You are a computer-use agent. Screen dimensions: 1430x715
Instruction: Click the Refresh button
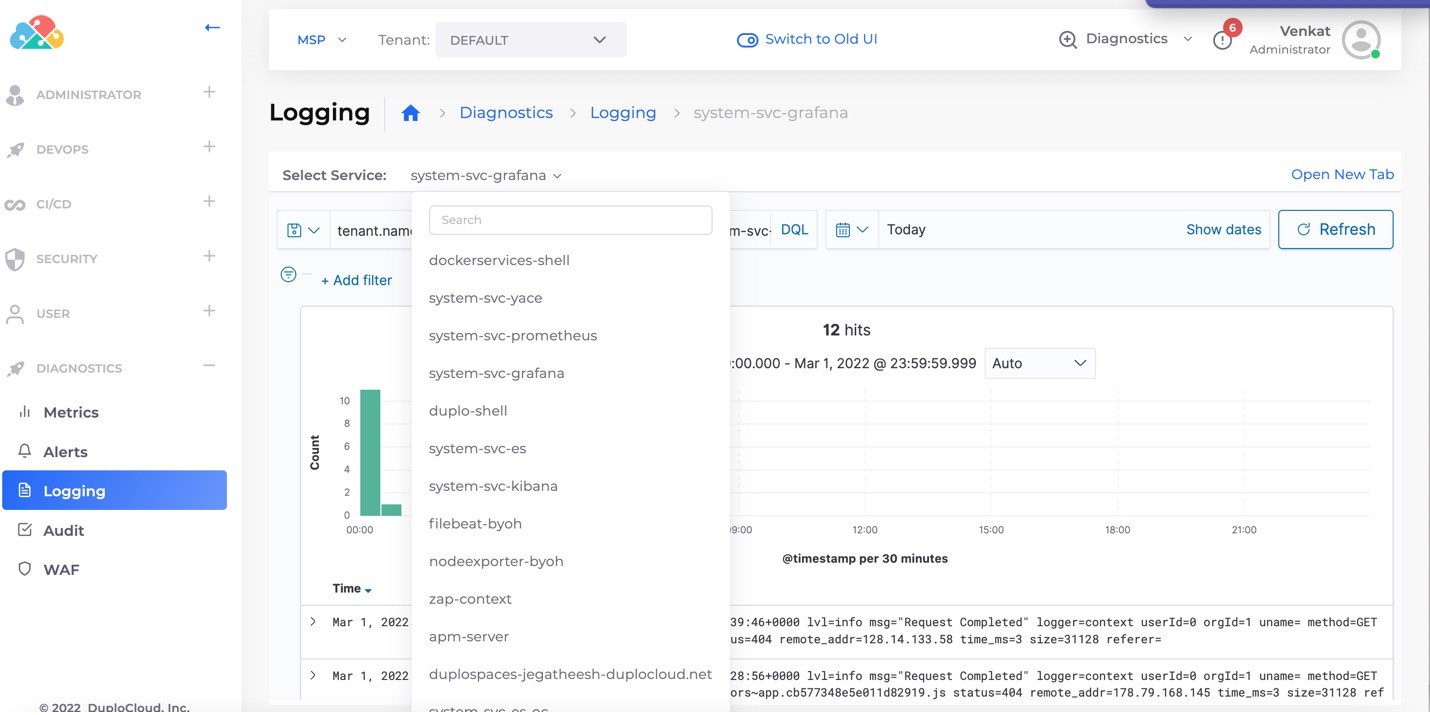(x=1335, y=229)
